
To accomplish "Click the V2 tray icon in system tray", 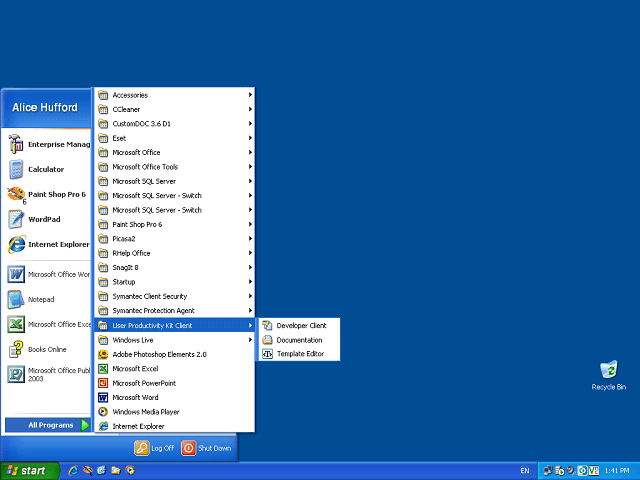I will click(x=593, y=471).
